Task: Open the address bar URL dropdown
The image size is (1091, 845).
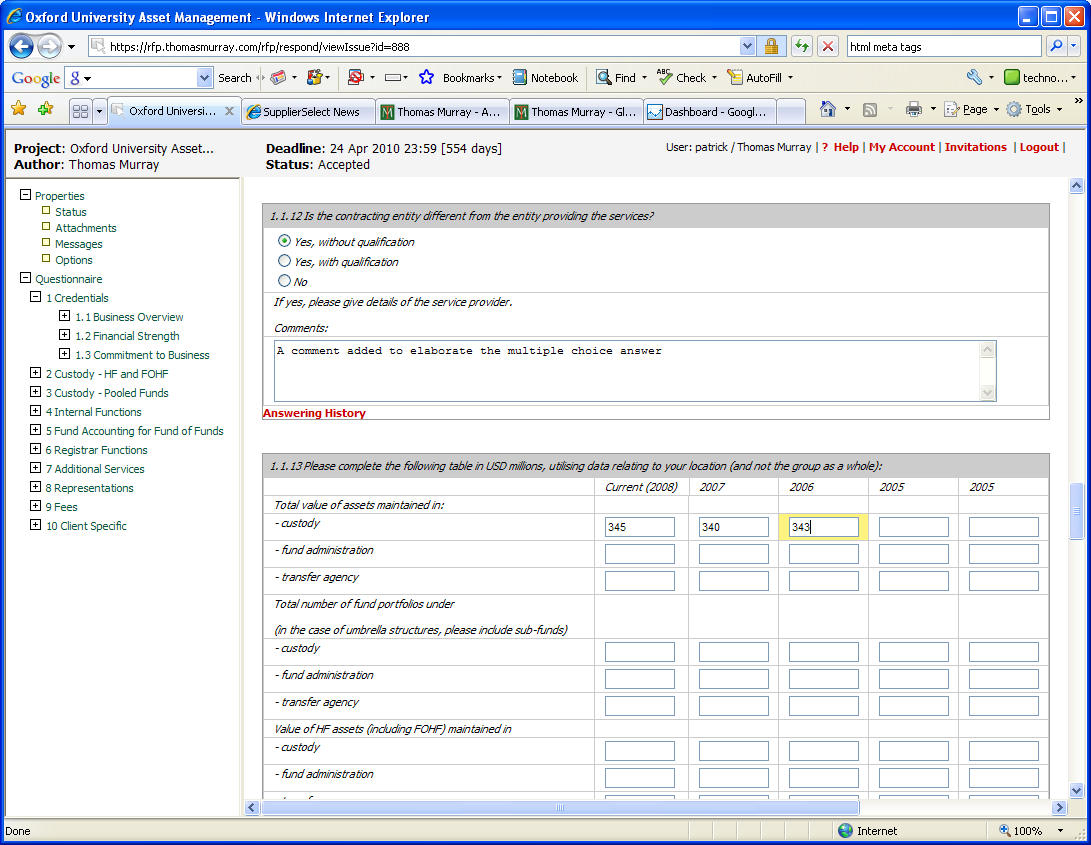Action: [747, 47]
